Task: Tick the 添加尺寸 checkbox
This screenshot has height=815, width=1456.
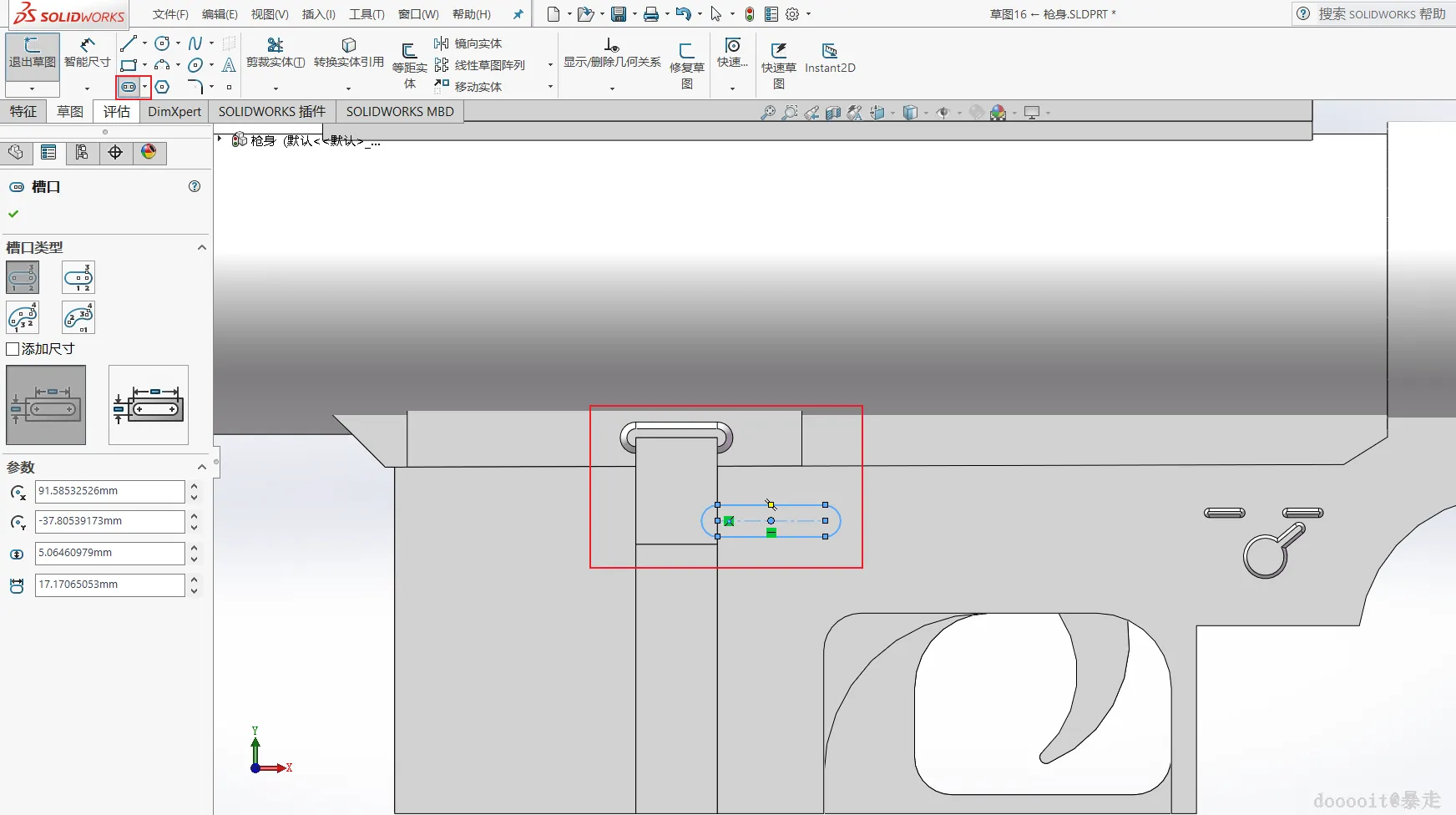Action: tap(13, 349)
